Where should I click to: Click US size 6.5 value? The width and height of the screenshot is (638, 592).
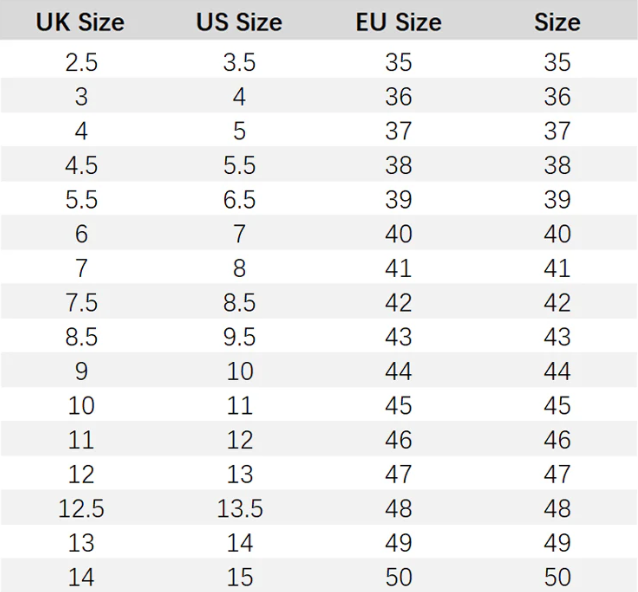(x=239, y=200)
